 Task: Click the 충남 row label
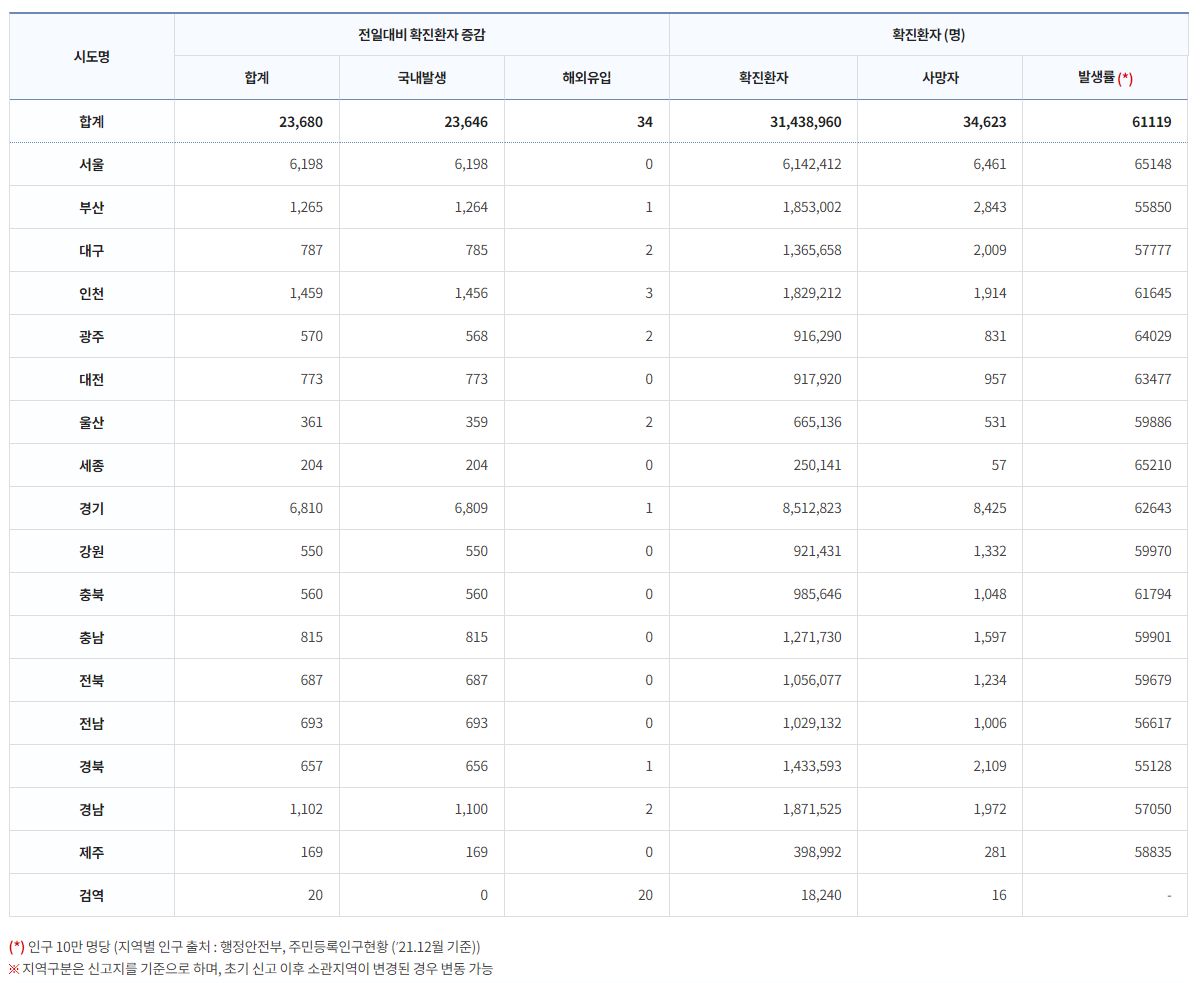pyautogui.click(x=92, y=637)
